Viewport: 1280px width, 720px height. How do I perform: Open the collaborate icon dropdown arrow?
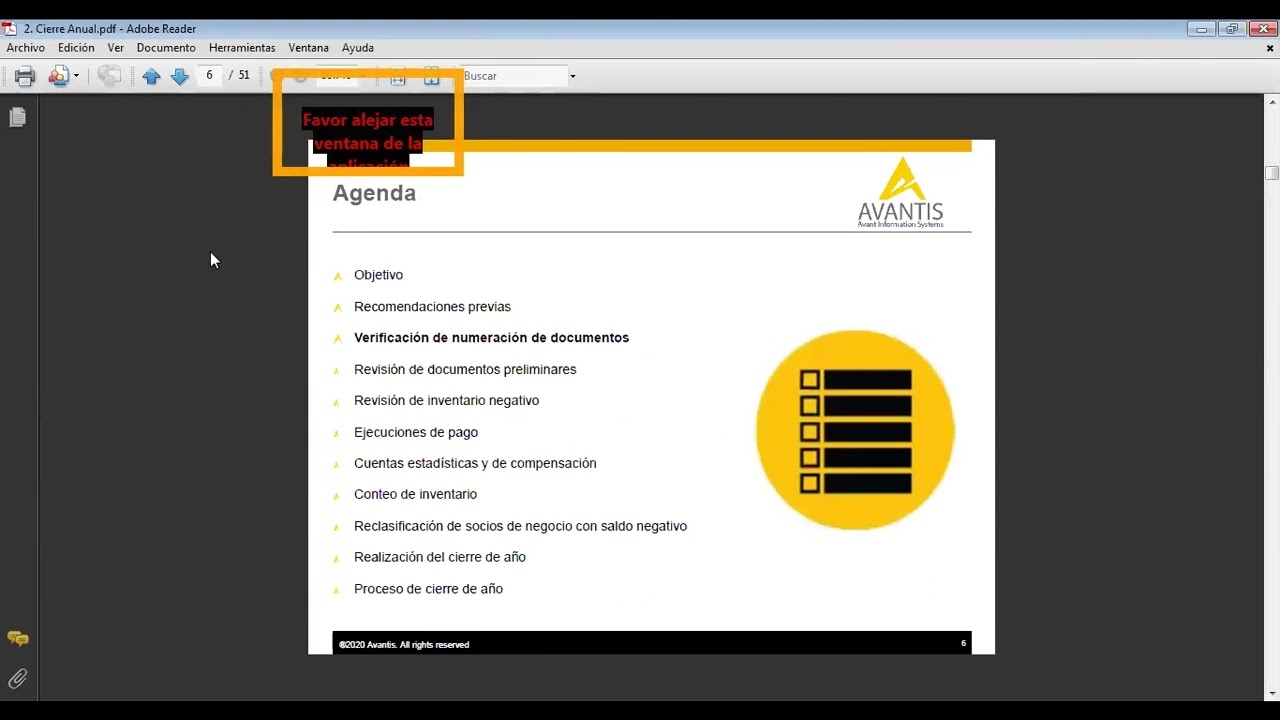coord(76,76)
